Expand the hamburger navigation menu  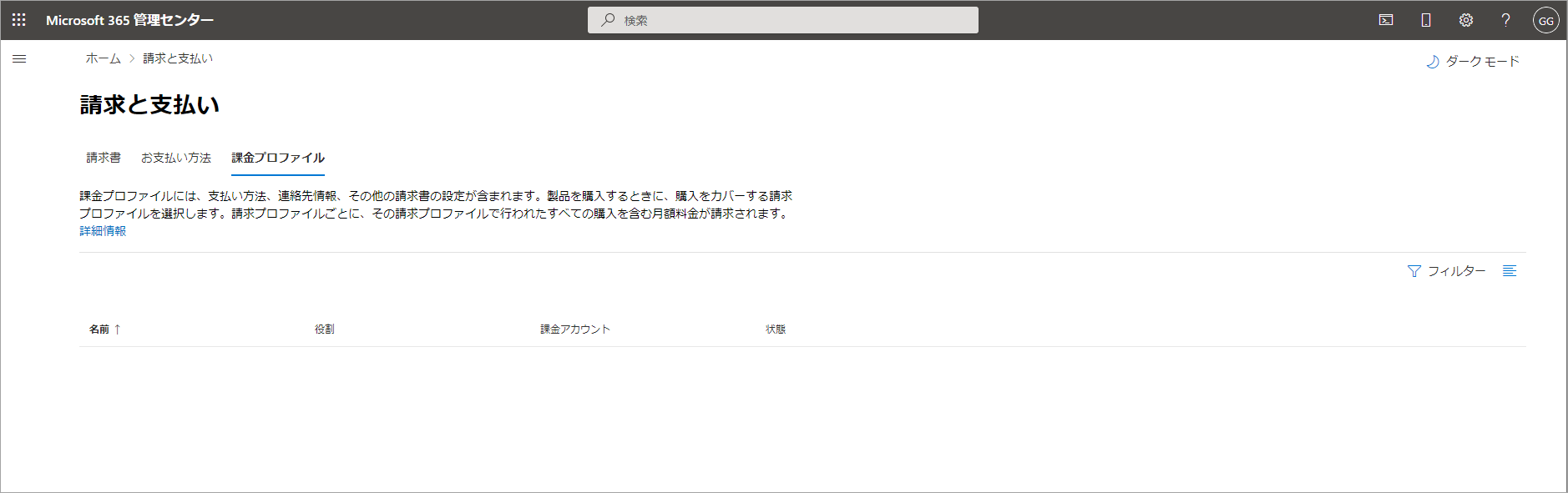click(19, 59)
